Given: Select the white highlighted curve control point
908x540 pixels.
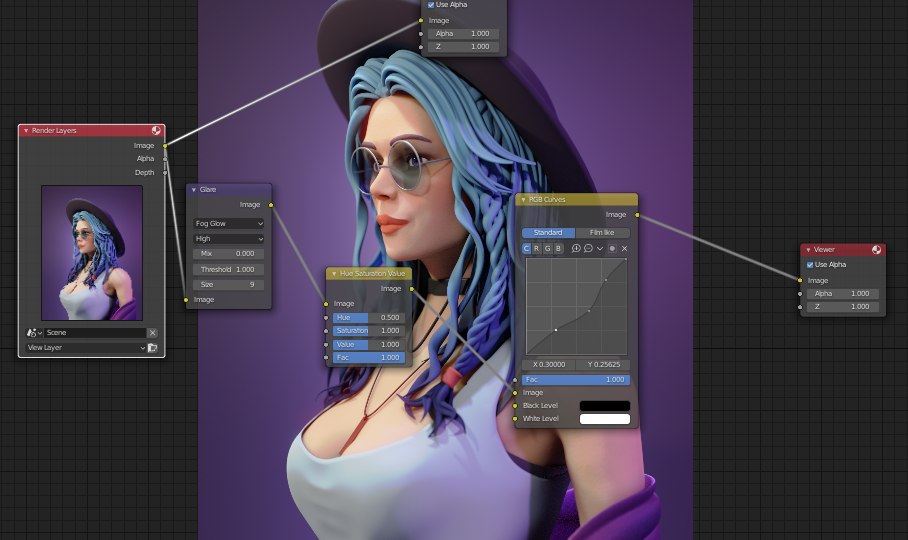Looking at the screenshot, I should 556,330.
